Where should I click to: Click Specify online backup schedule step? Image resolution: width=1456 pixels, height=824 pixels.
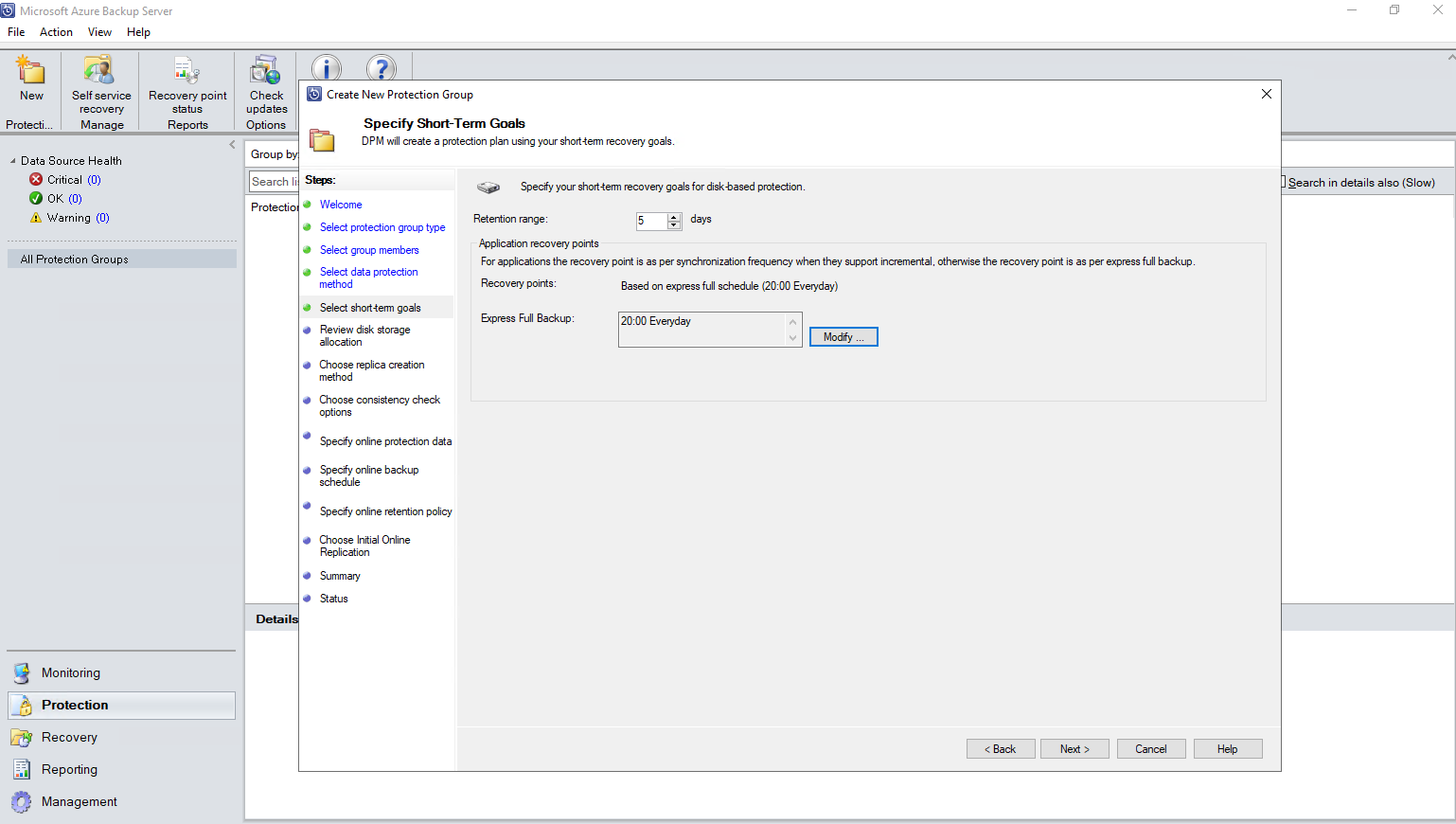[x=369, y=475]
